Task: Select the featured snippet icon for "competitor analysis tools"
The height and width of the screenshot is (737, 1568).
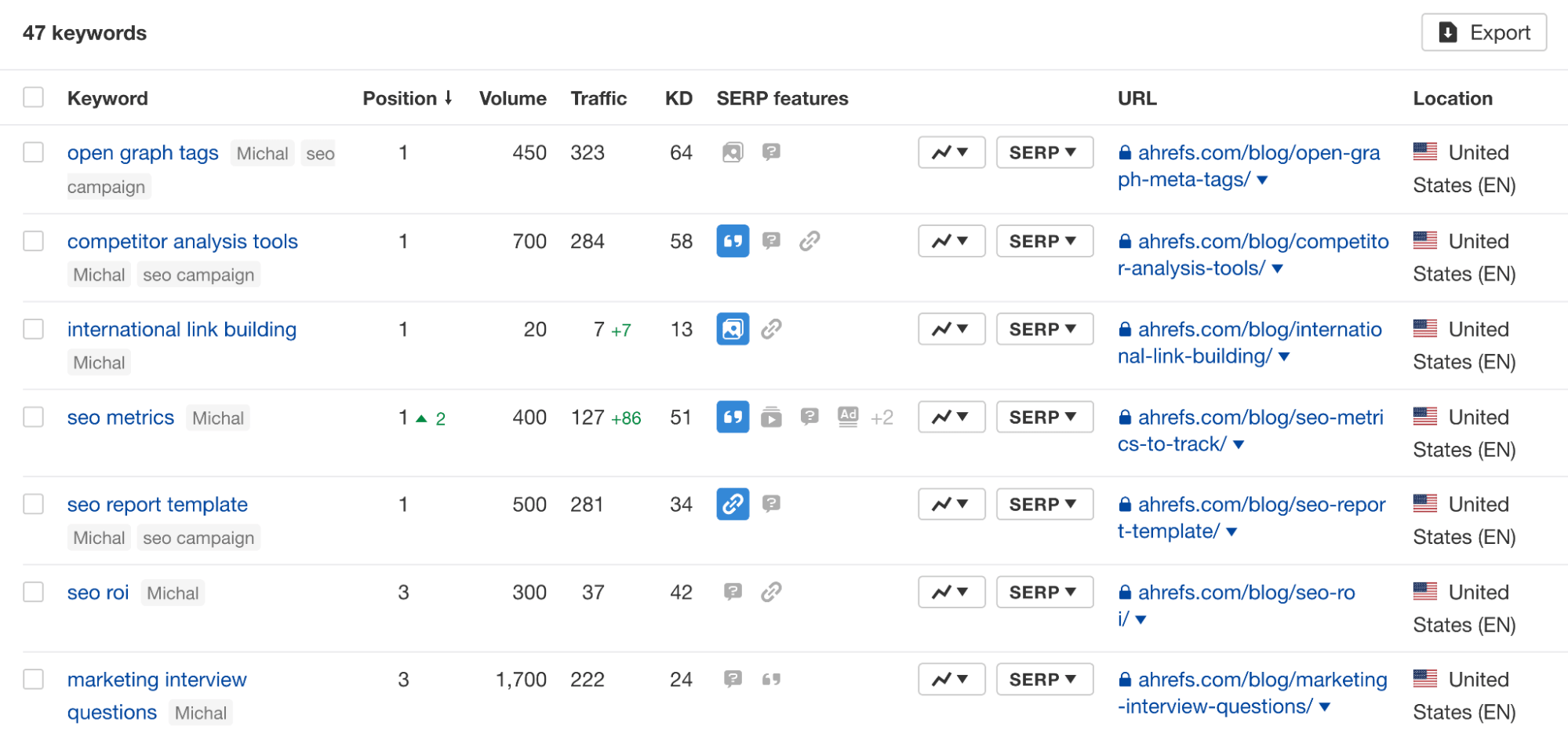Action: point(732,241)
